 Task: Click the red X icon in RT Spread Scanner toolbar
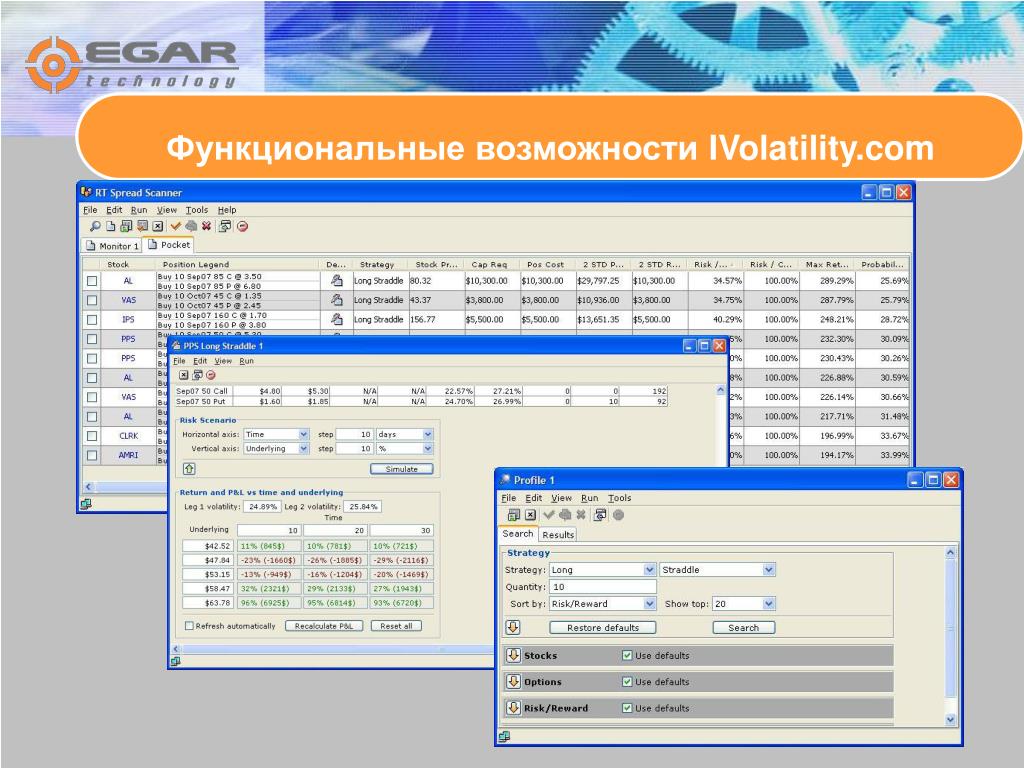pyautogui.click(x=206, y=226)
